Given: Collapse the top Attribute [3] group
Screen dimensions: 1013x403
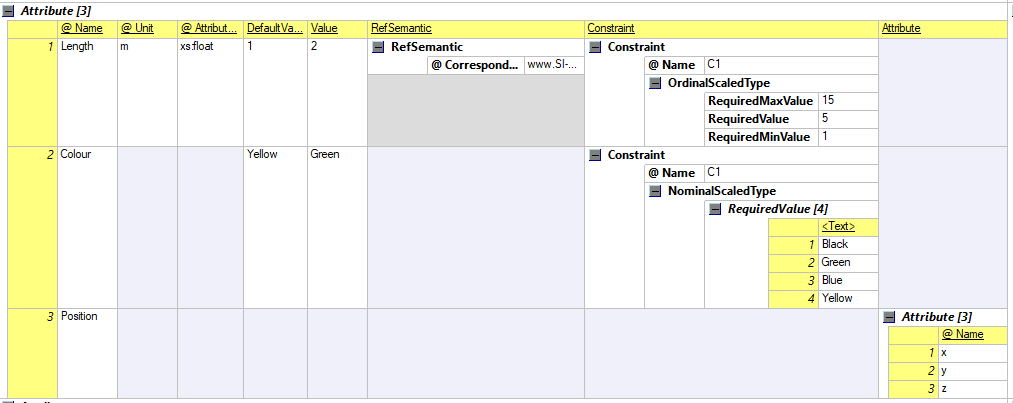Looking at the screenshot, I should coord(9,10).
